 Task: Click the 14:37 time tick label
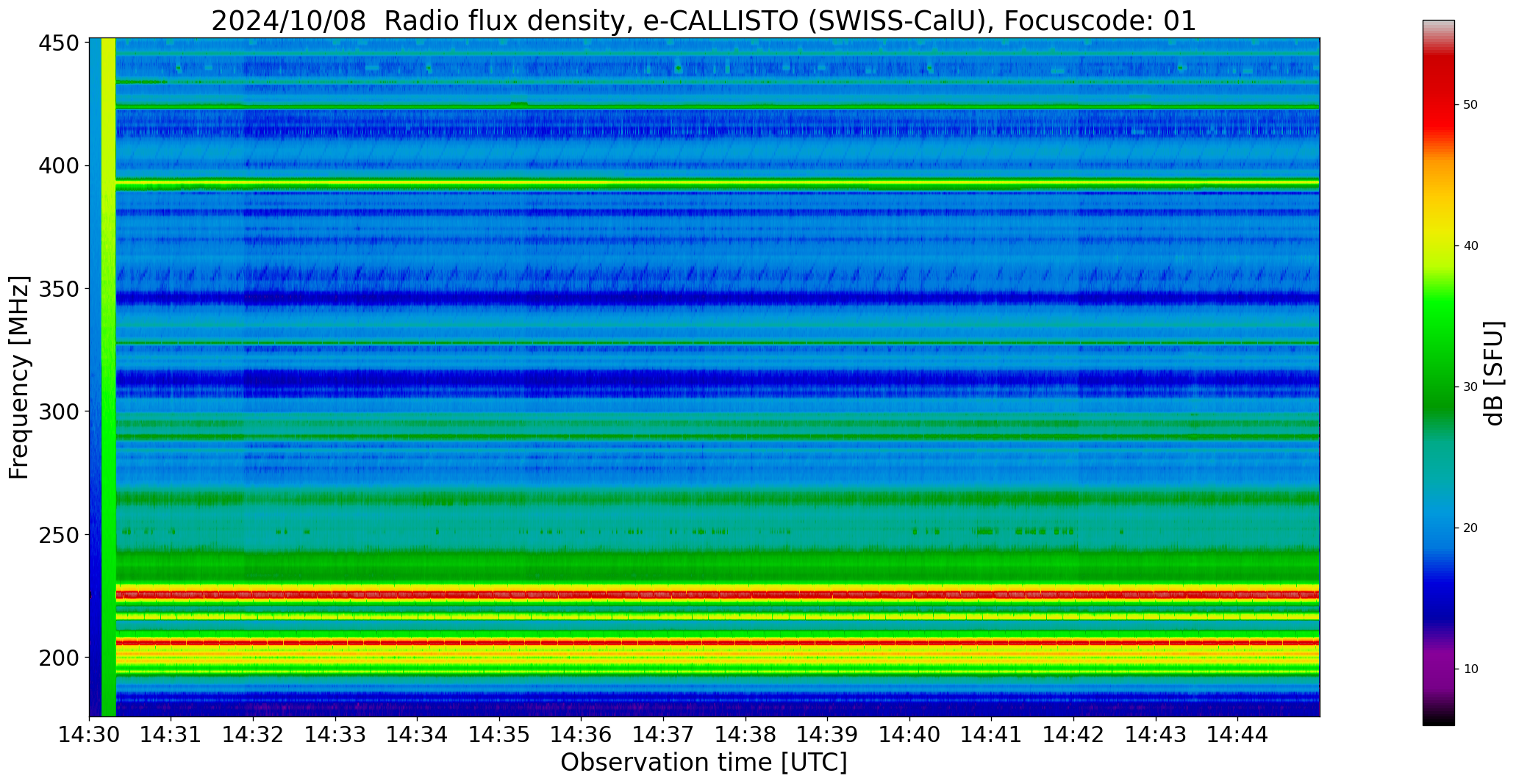[663, 734]
